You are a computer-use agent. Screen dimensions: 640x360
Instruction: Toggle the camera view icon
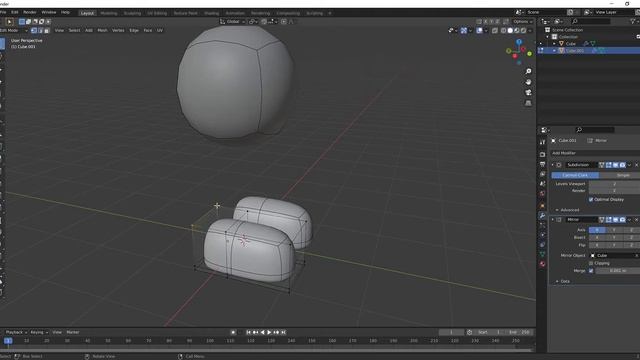click(x=528, y=93)
